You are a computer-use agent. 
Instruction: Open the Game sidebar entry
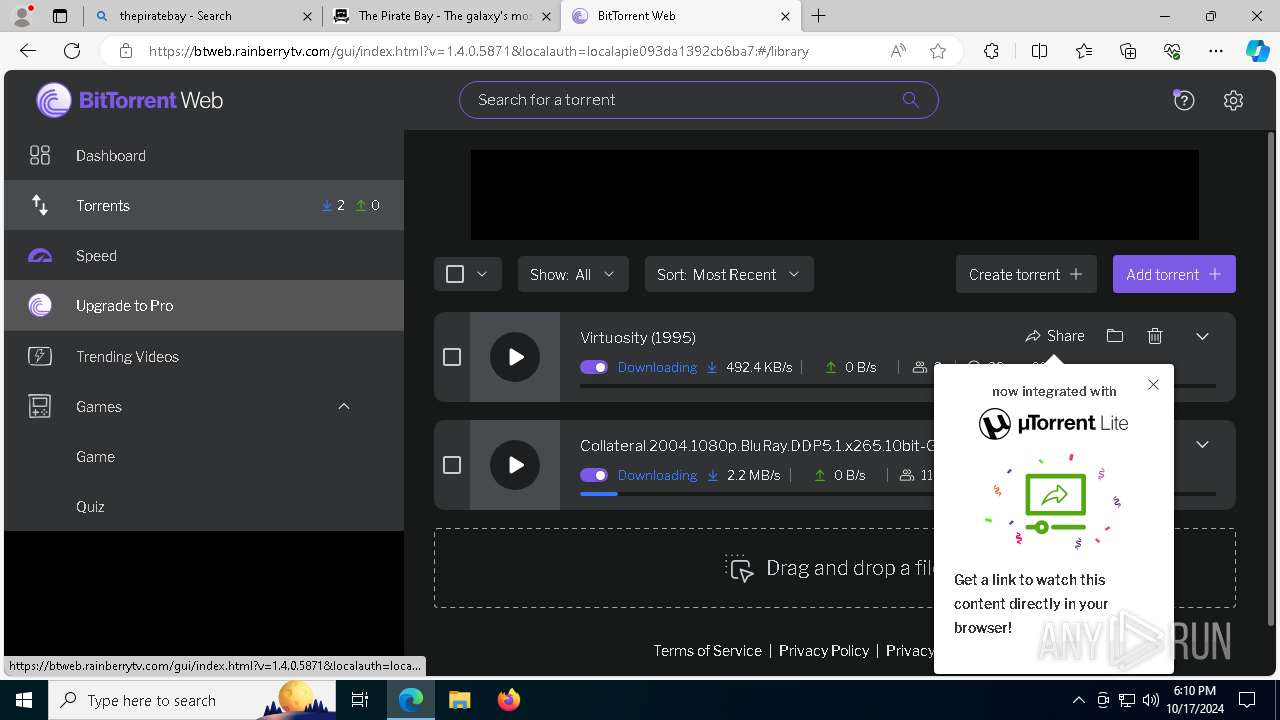(204, 456)
